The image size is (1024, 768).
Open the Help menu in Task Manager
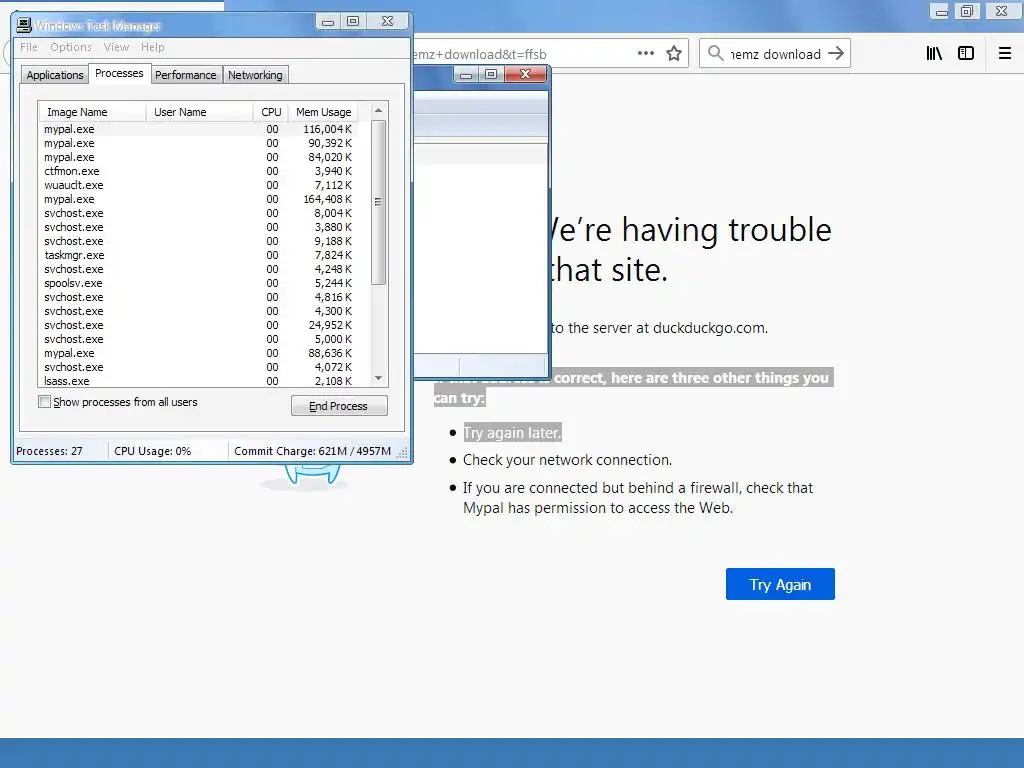click(x=153, y=47)
